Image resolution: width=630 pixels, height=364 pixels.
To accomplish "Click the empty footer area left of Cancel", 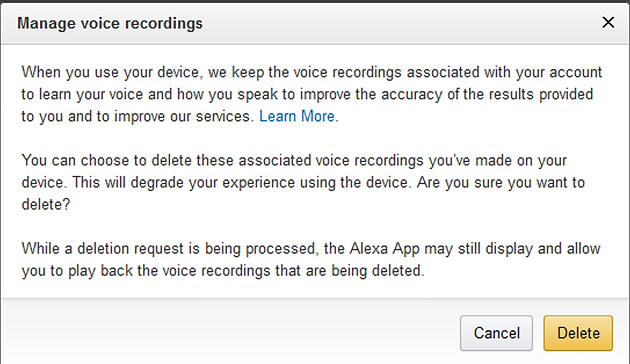I will (229, 333).
